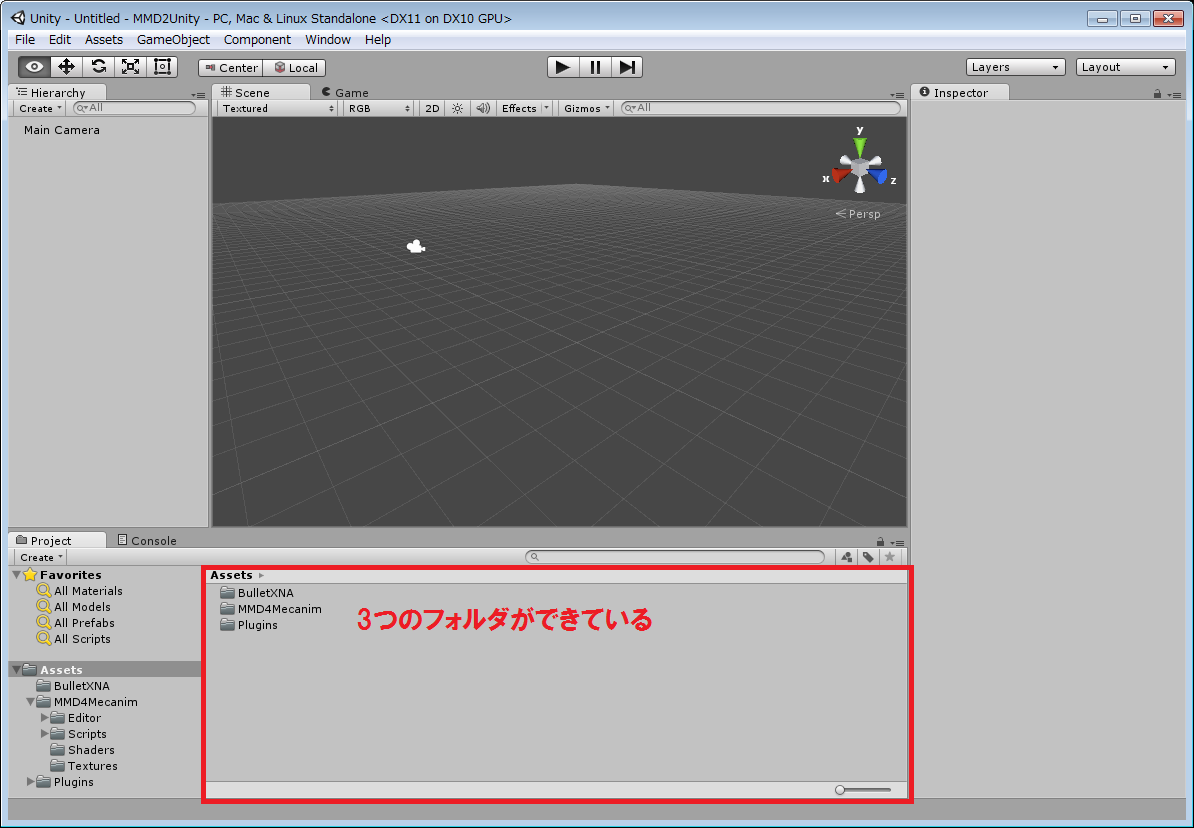Viewport: 1194px width, 828px height.
Task: Open the Effects dropdown arrow
Action: [546, 108]
